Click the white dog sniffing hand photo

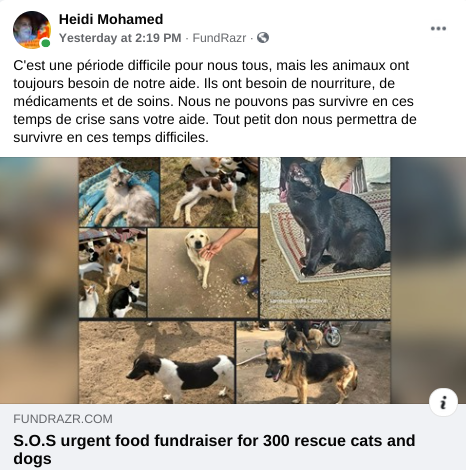(203, 273)
